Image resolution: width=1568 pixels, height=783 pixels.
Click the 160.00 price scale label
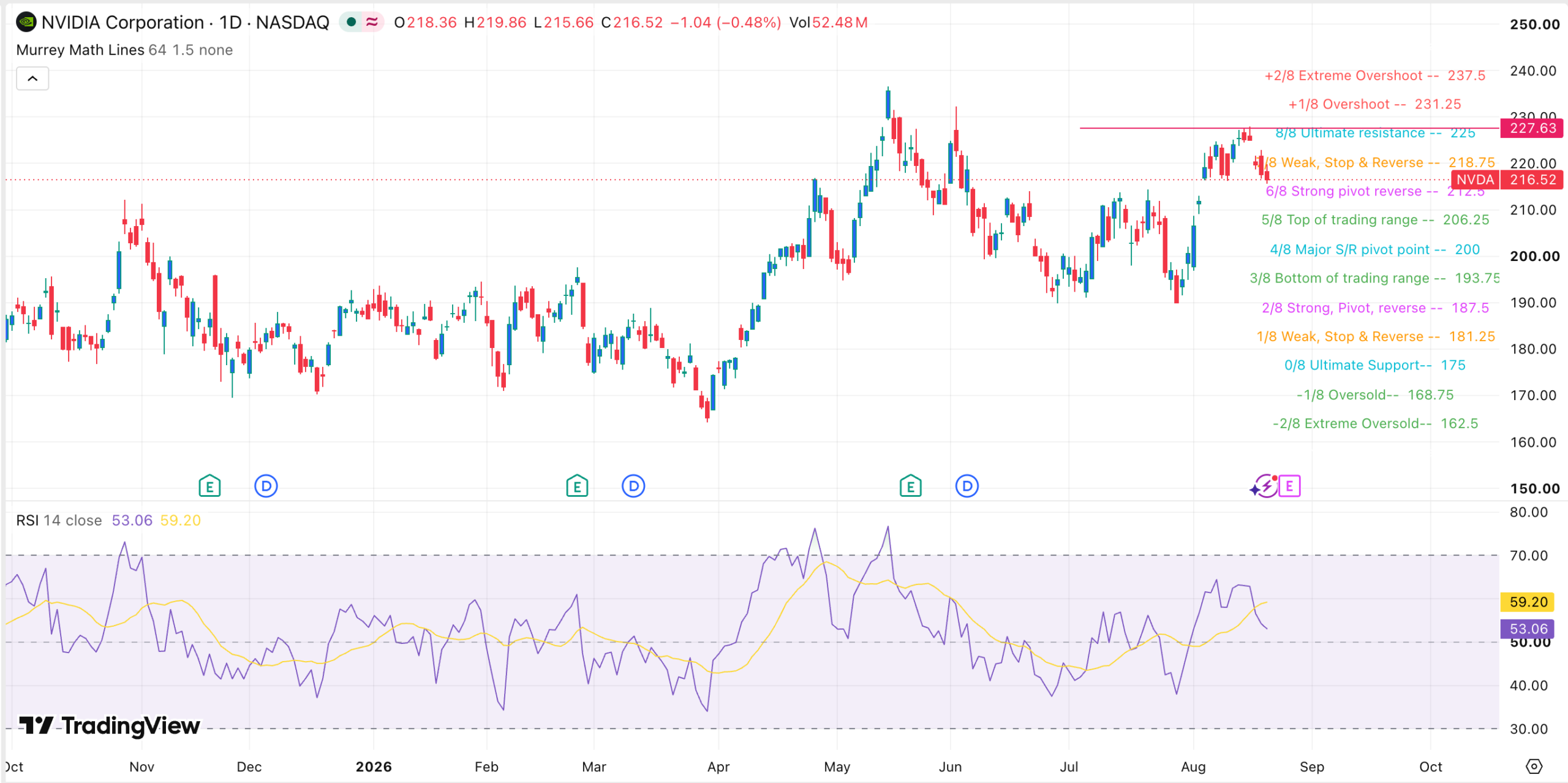1533,442
